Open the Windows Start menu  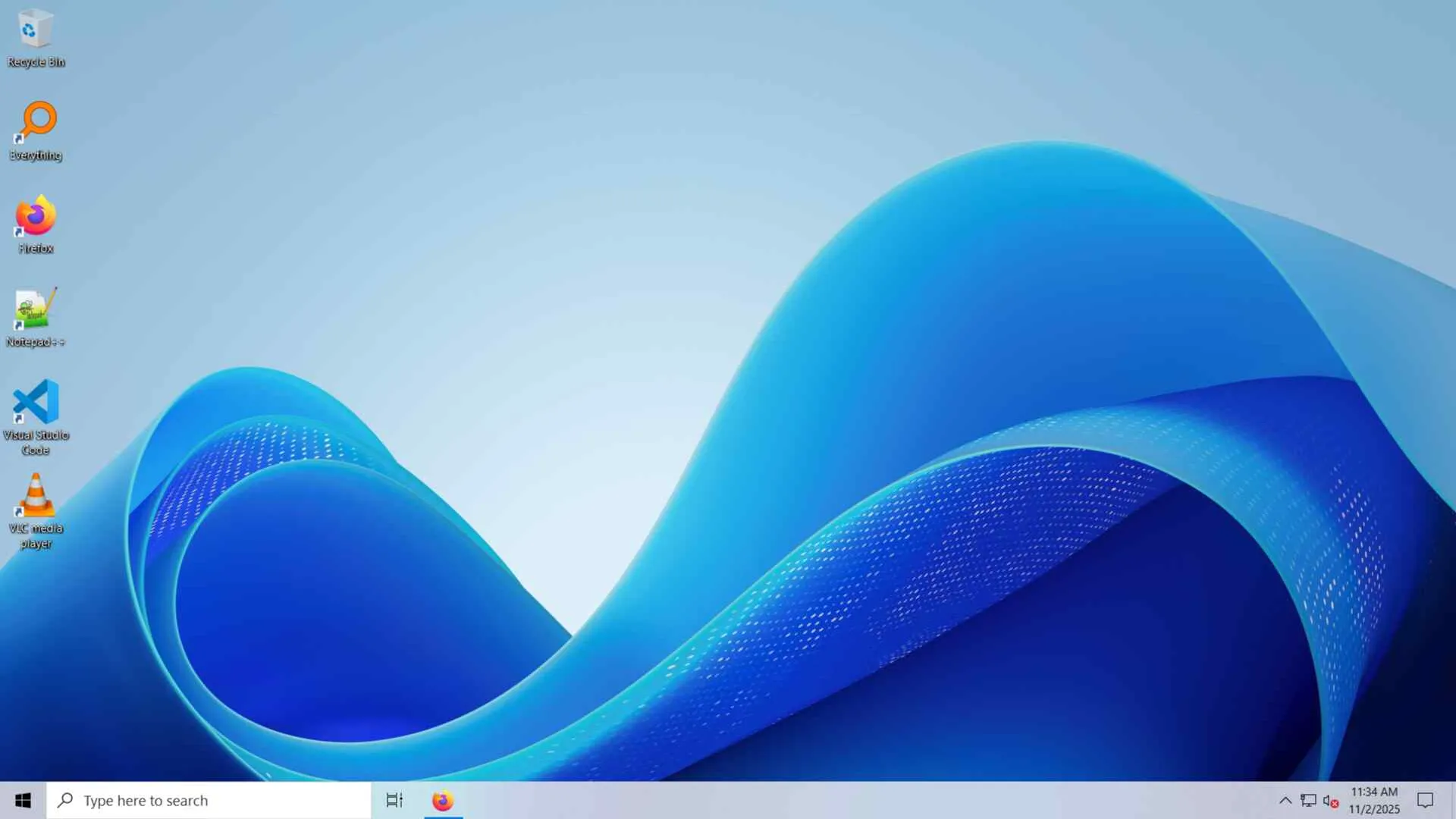point(23,801)
